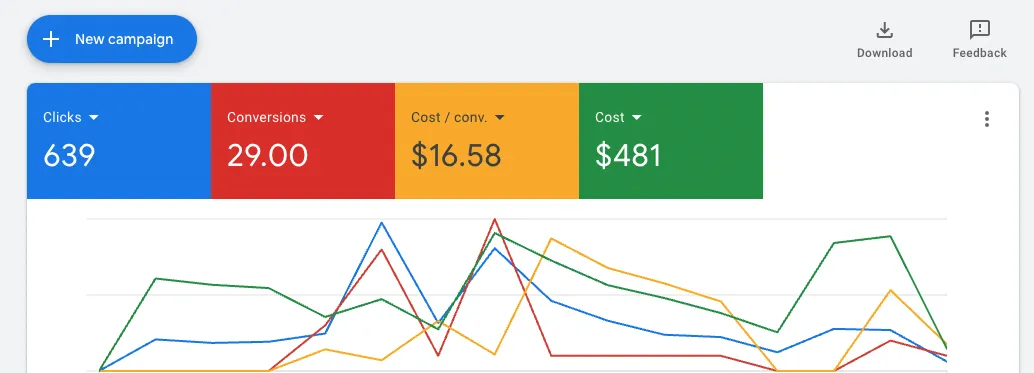The width and height of the screenshot is (1034, 373).
Task: Expand the Cost metric dropdown arrow
Action: tap(636, 117)
